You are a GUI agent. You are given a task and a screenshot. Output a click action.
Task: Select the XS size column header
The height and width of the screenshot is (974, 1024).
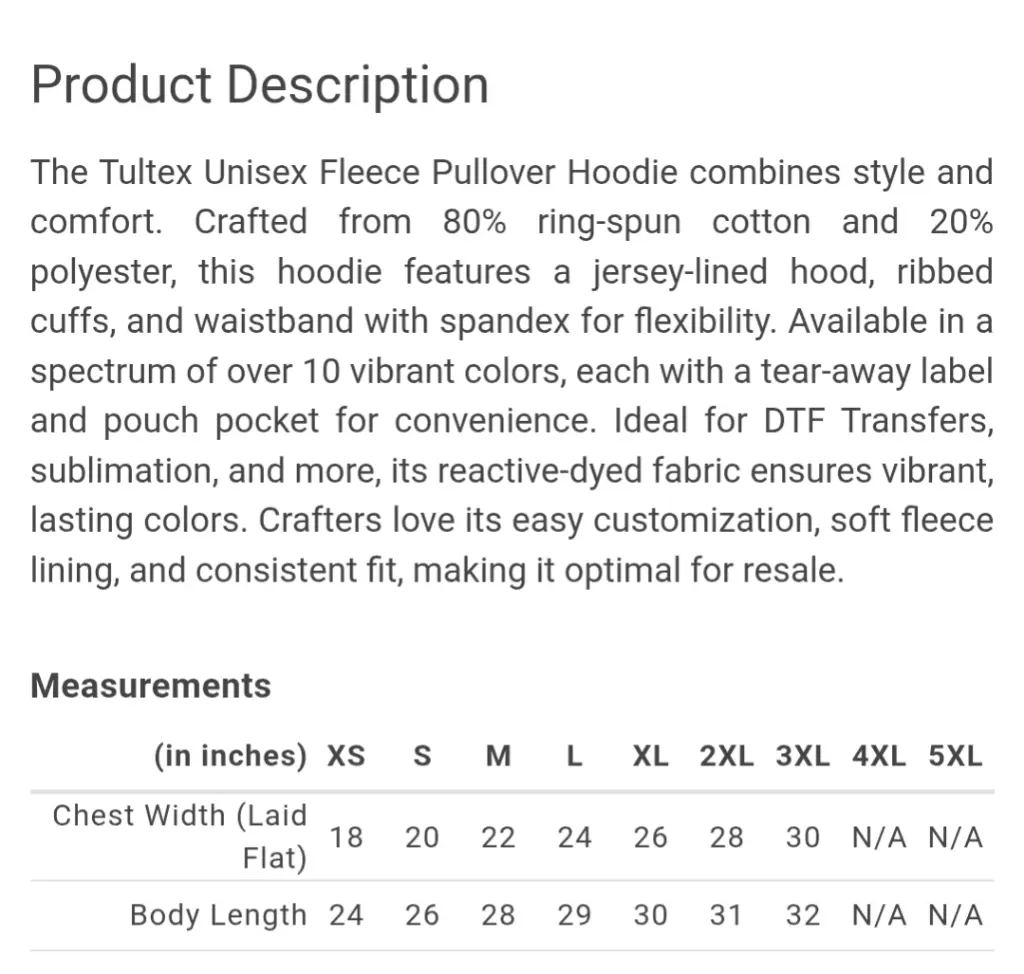coord(346,756)
